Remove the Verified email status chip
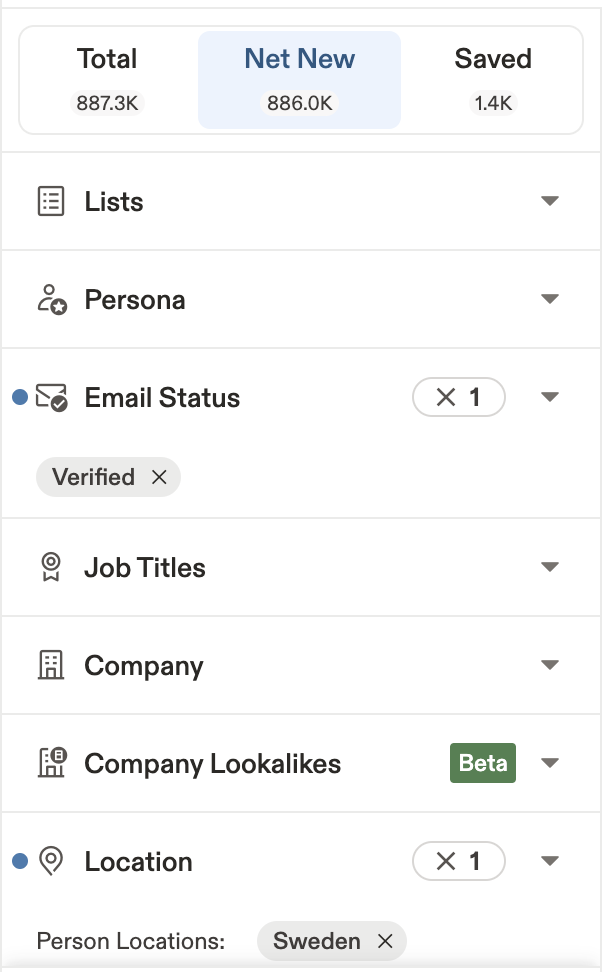The image size is (602, 972). click(x=159, y=478)
